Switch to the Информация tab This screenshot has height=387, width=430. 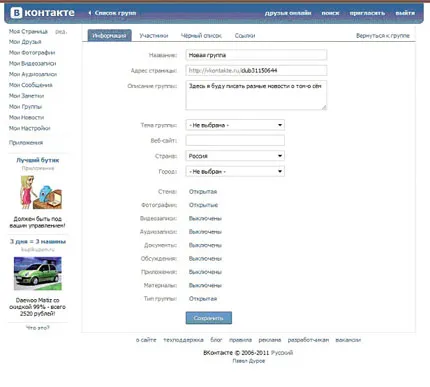[109, 36]
